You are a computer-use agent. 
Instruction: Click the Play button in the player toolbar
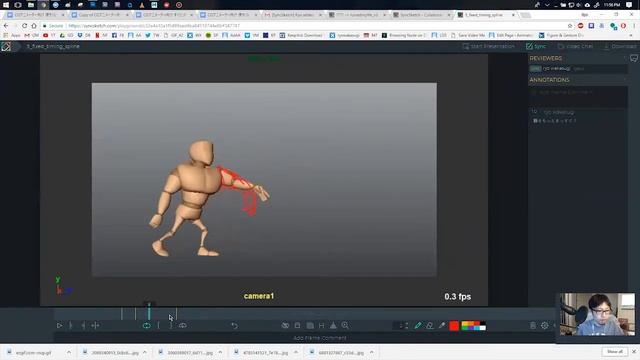tap(59, 325)
